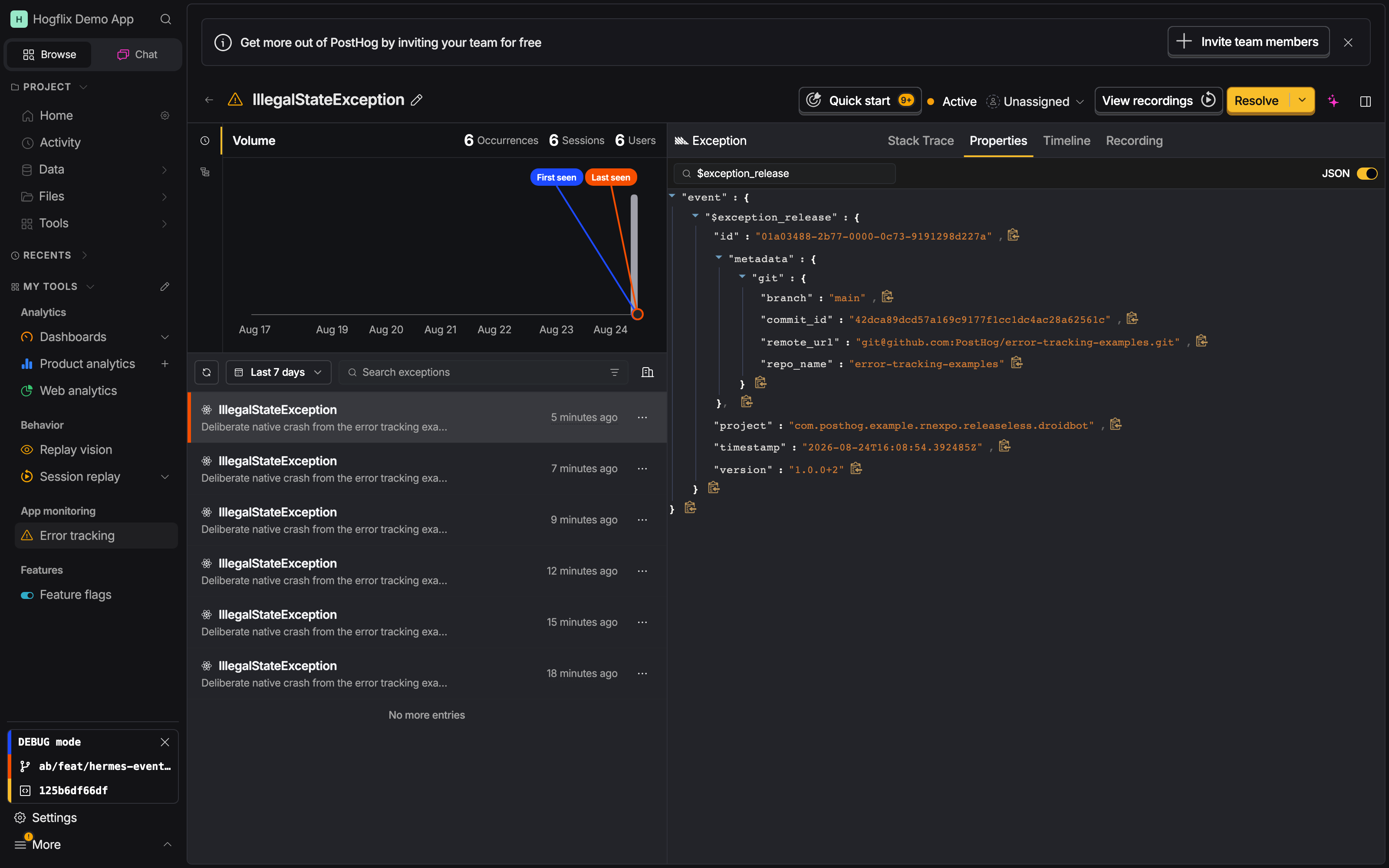Collapse the "metadata" JSON node

[719, 258]
